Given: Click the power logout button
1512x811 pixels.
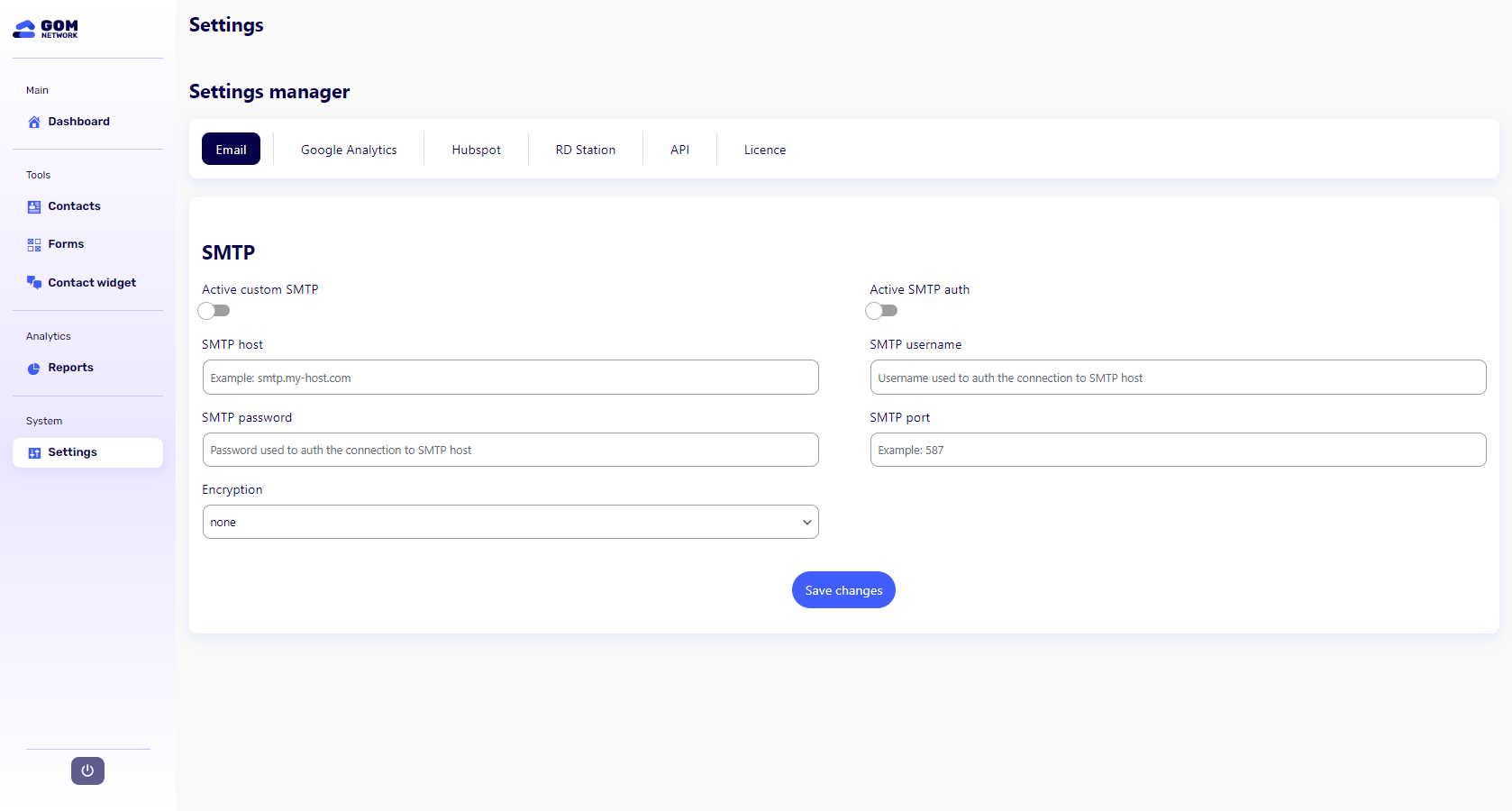Looking at the screenshot, I should [x=87, y=770].
